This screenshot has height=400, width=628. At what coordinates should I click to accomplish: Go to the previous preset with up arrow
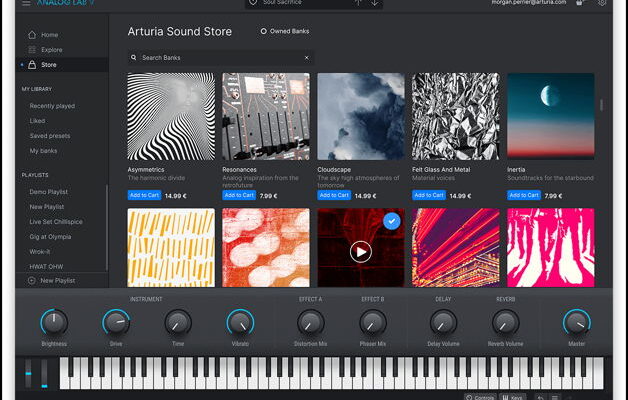click(359, 3)
